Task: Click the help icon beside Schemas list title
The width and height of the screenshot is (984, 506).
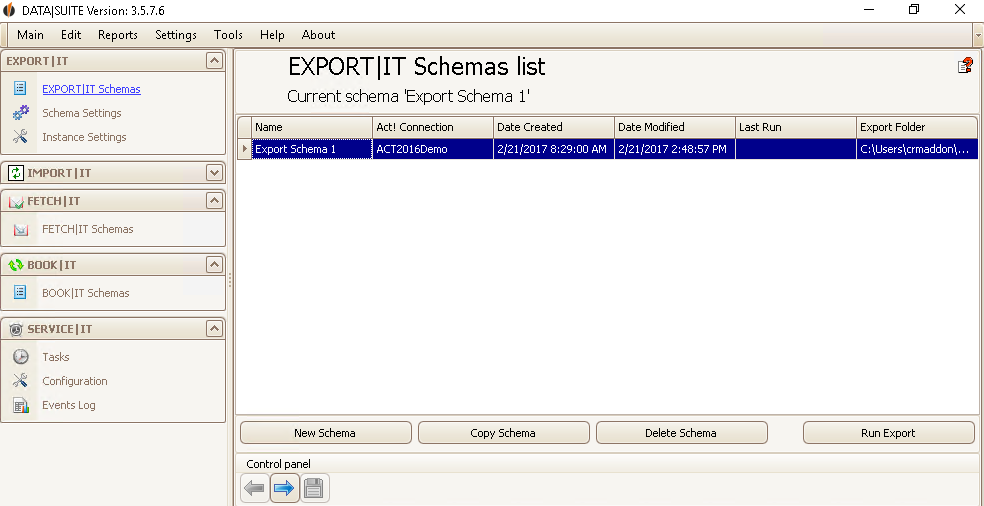Action: pyautogui.click(x=965, y=65)
